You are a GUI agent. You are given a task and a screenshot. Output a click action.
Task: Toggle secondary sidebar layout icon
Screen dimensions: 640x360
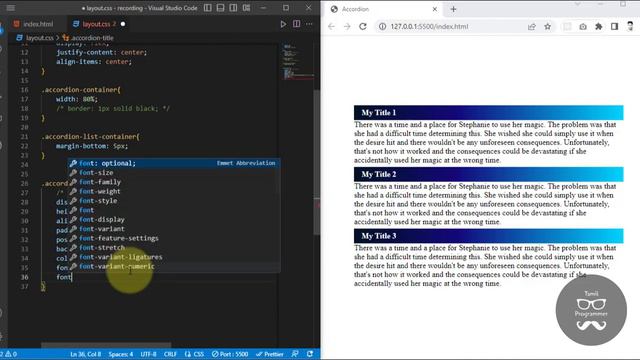[x=233, y=8]
